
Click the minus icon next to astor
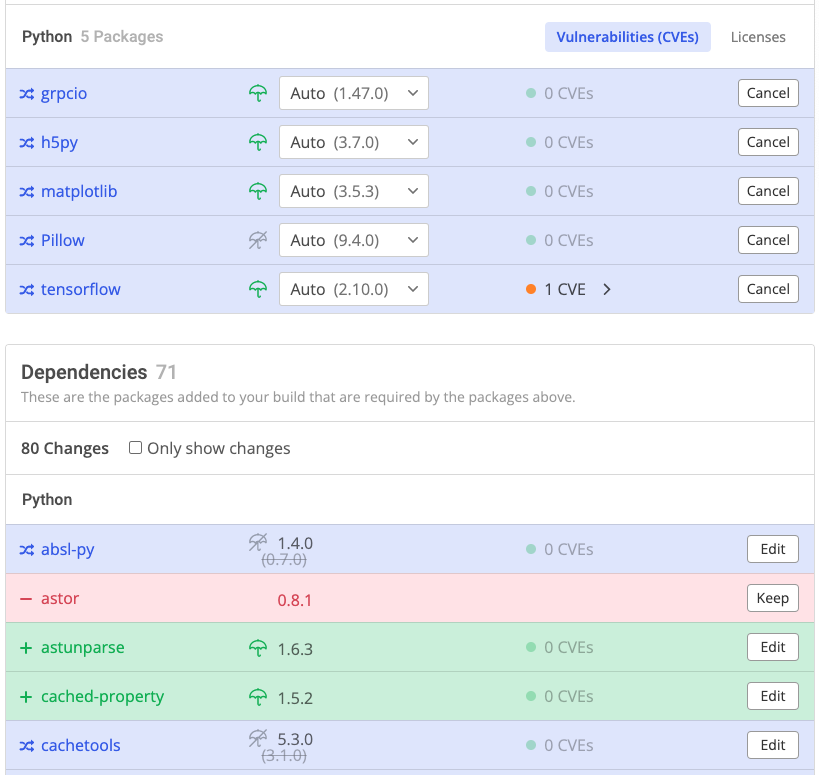pyautogui.click(x=25, y=598)
